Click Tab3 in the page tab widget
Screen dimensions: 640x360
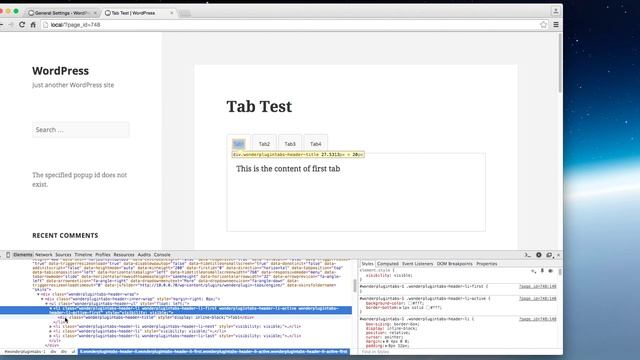click(x=290, y=144)
